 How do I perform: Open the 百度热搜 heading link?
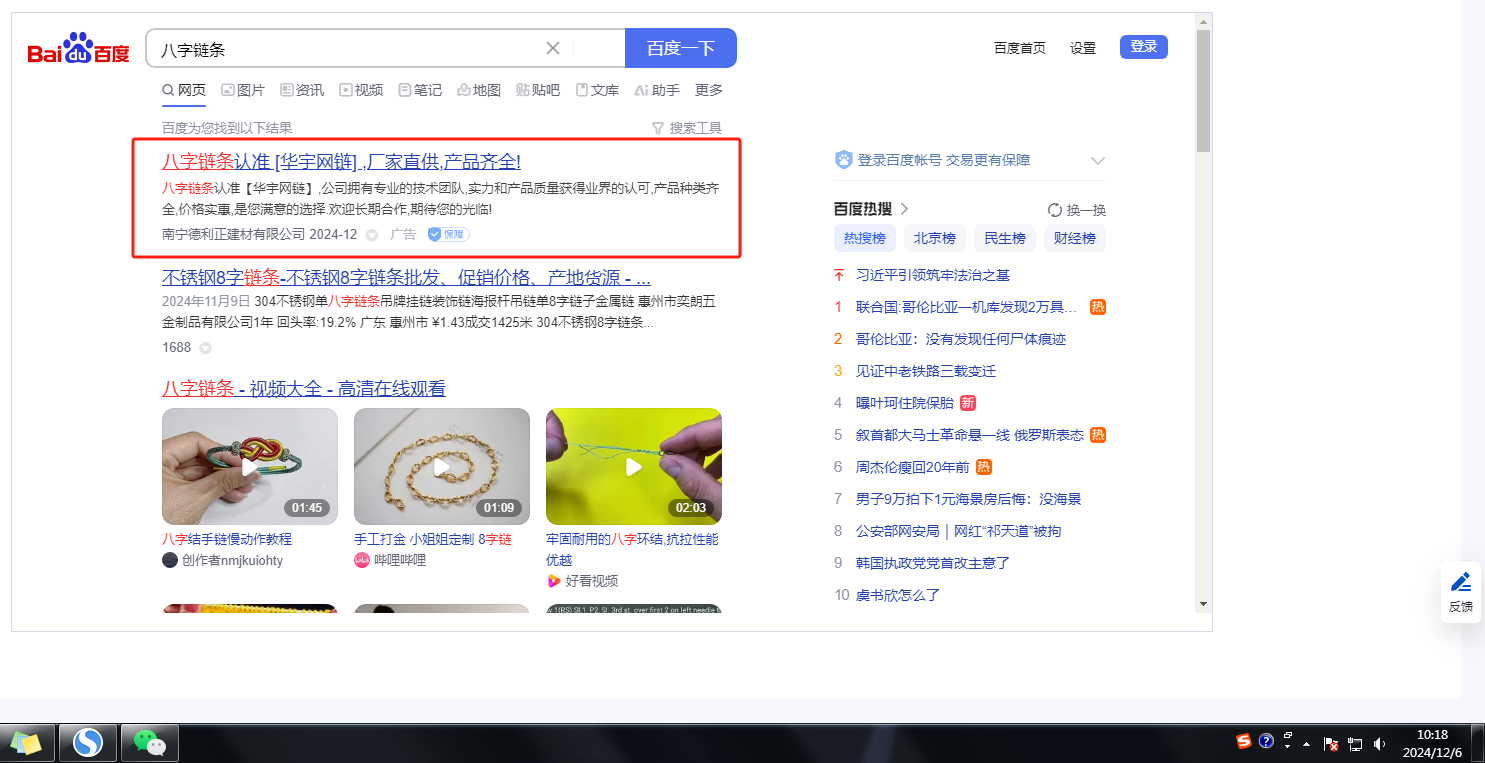tap(871, 209)
